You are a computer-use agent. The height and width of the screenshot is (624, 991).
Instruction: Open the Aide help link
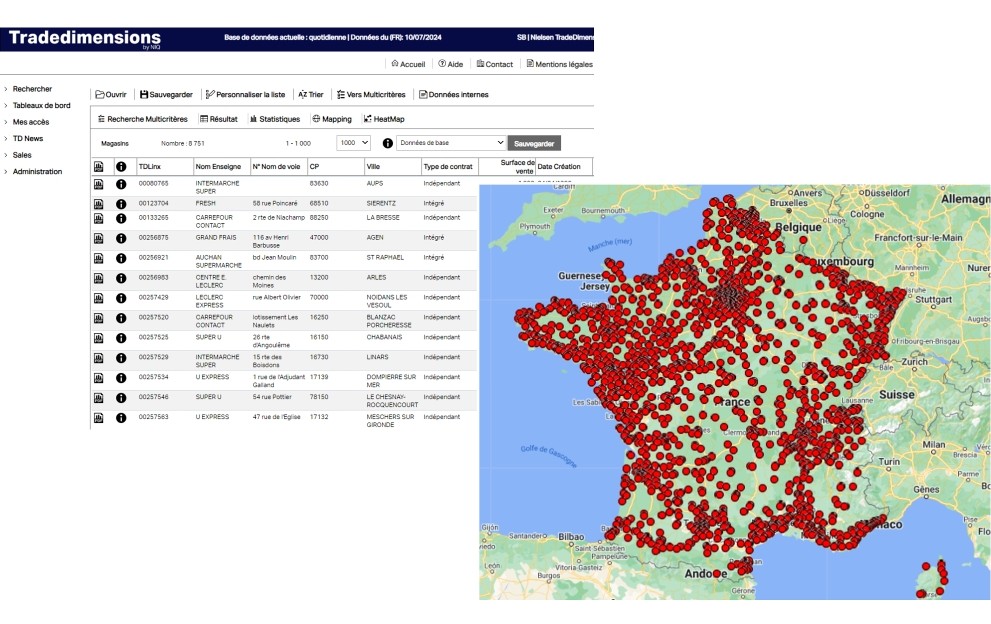click(x=451, y=64)
